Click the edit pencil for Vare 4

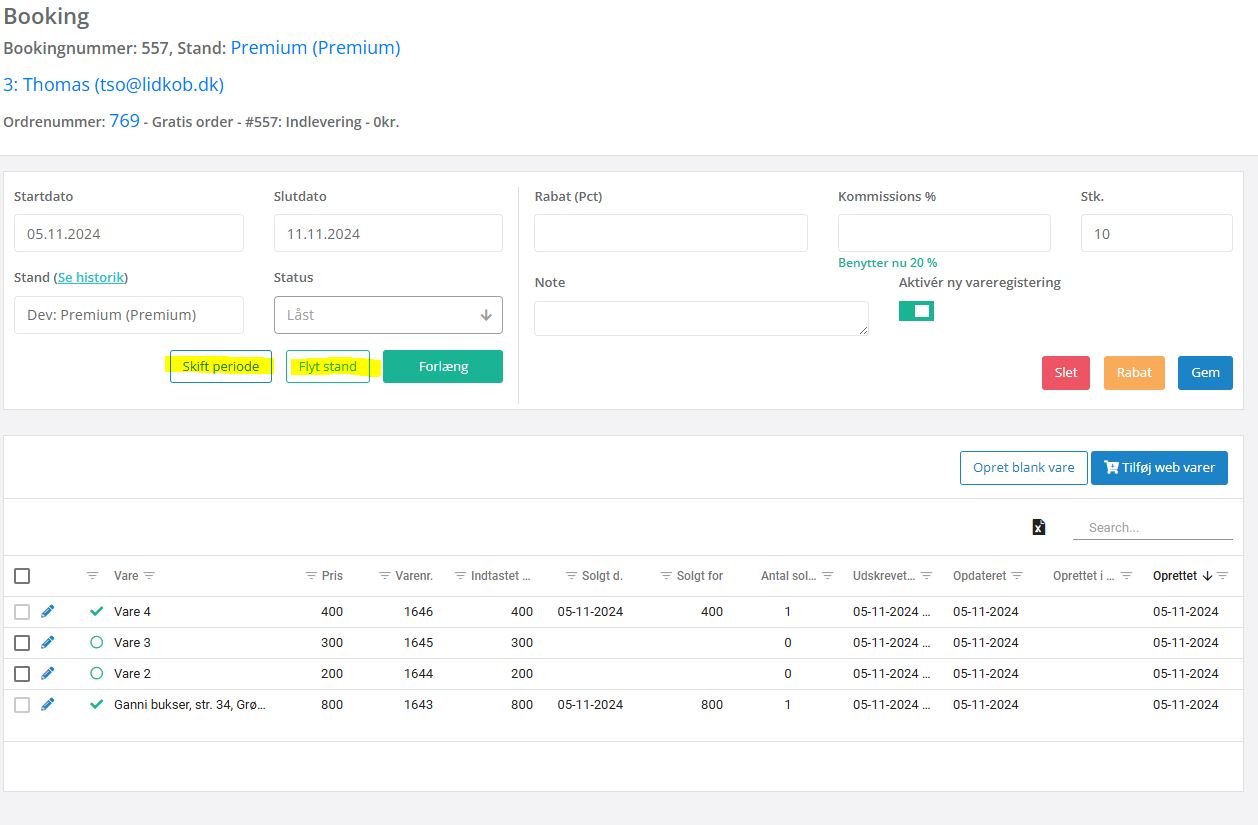pos(48,611)
